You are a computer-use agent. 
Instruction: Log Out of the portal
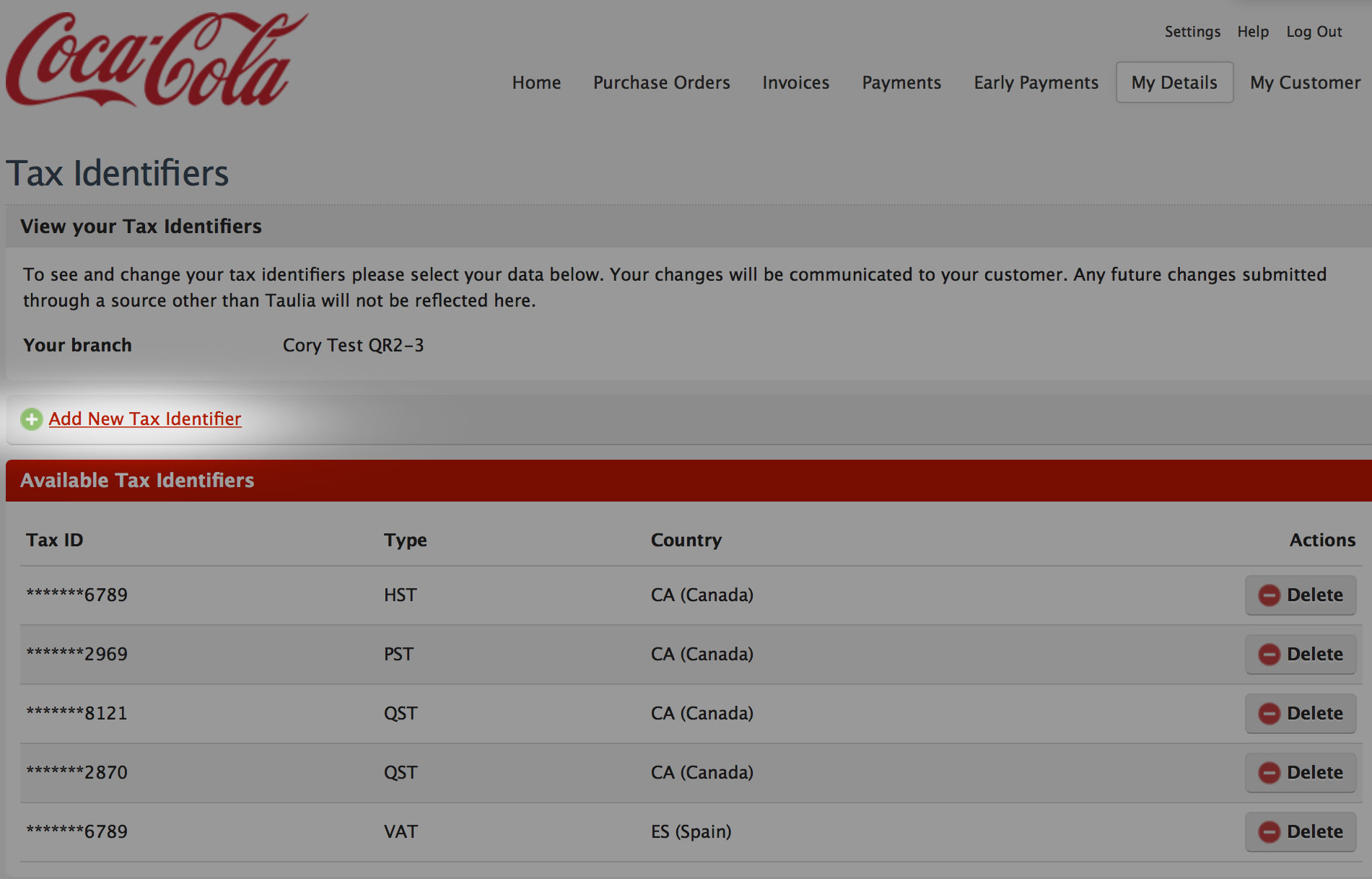coord(1314,32)
